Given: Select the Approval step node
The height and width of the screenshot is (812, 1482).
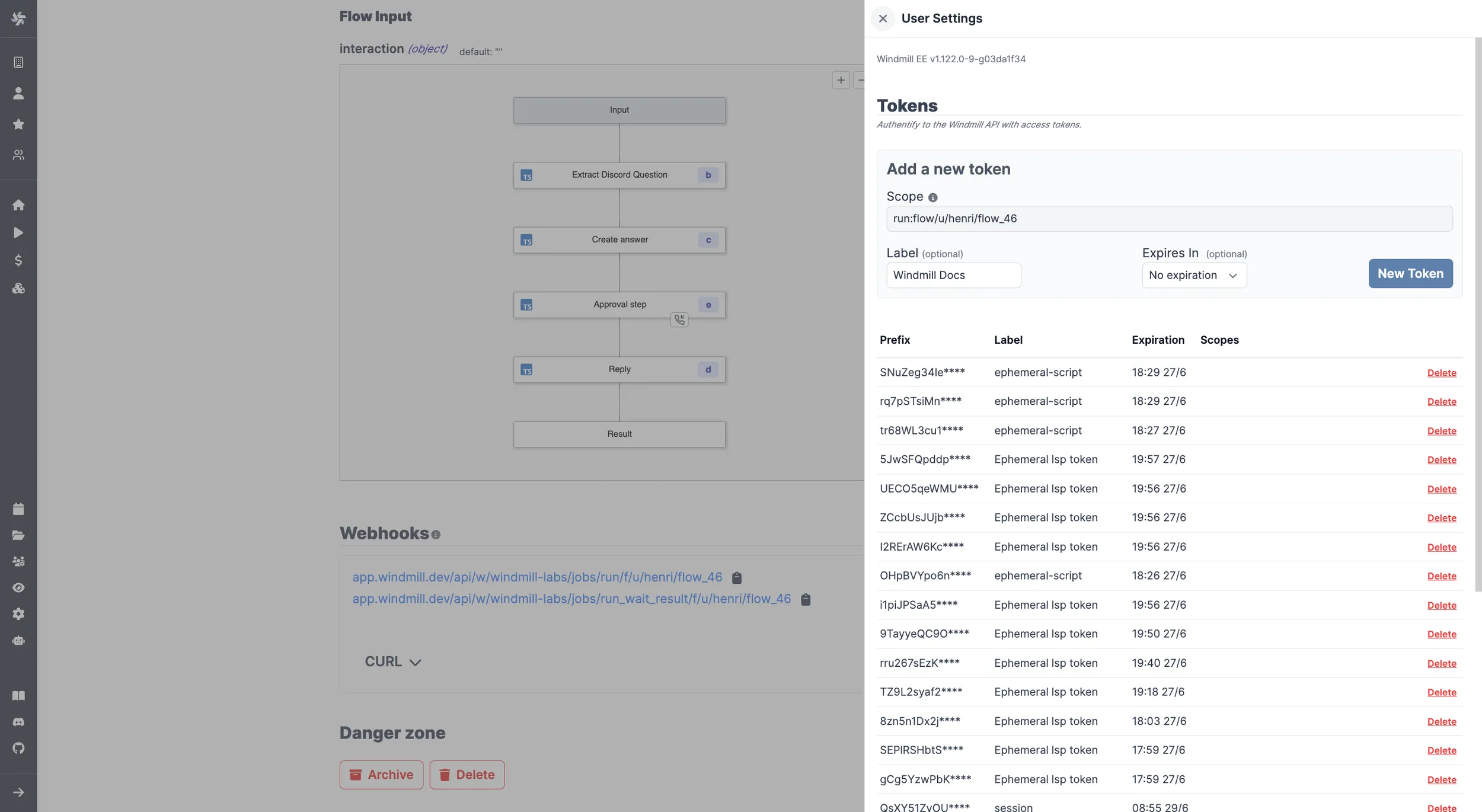Looking at the screenshot, I should [x=619, y=304].
